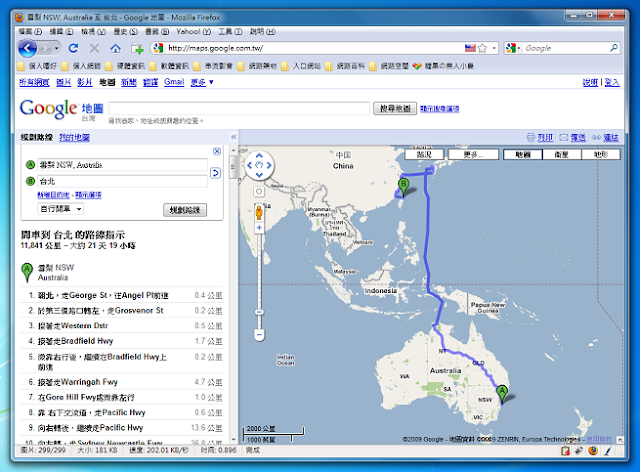Bookmark page with the star icon
The height and width of the screenshot is (472, 640).
point(482,48)
